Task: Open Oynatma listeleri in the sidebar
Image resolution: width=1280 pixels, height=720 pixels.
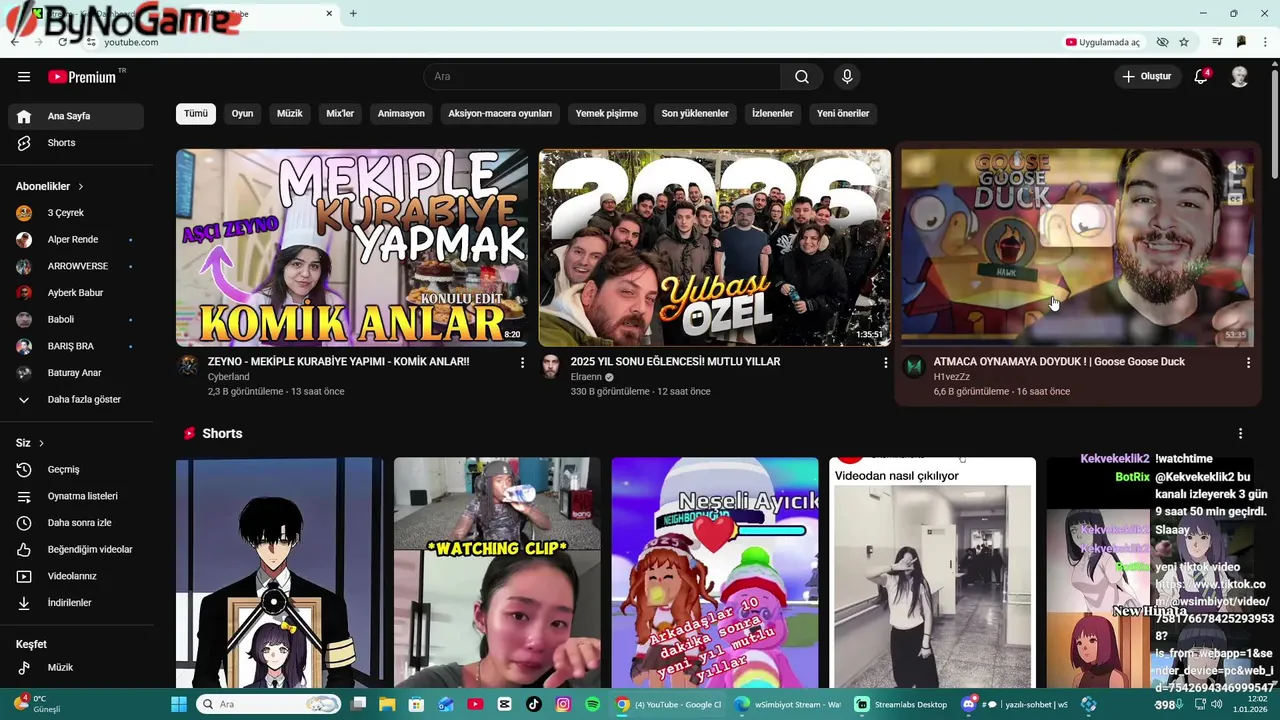Action: [76, 496]
